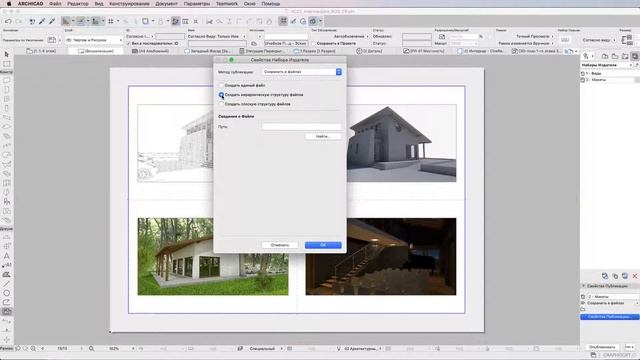Image resolution: width=640 pixels, height=360 pixels.
Task: Select the Marquee tool in toolbox
Action: coord(7,64)
